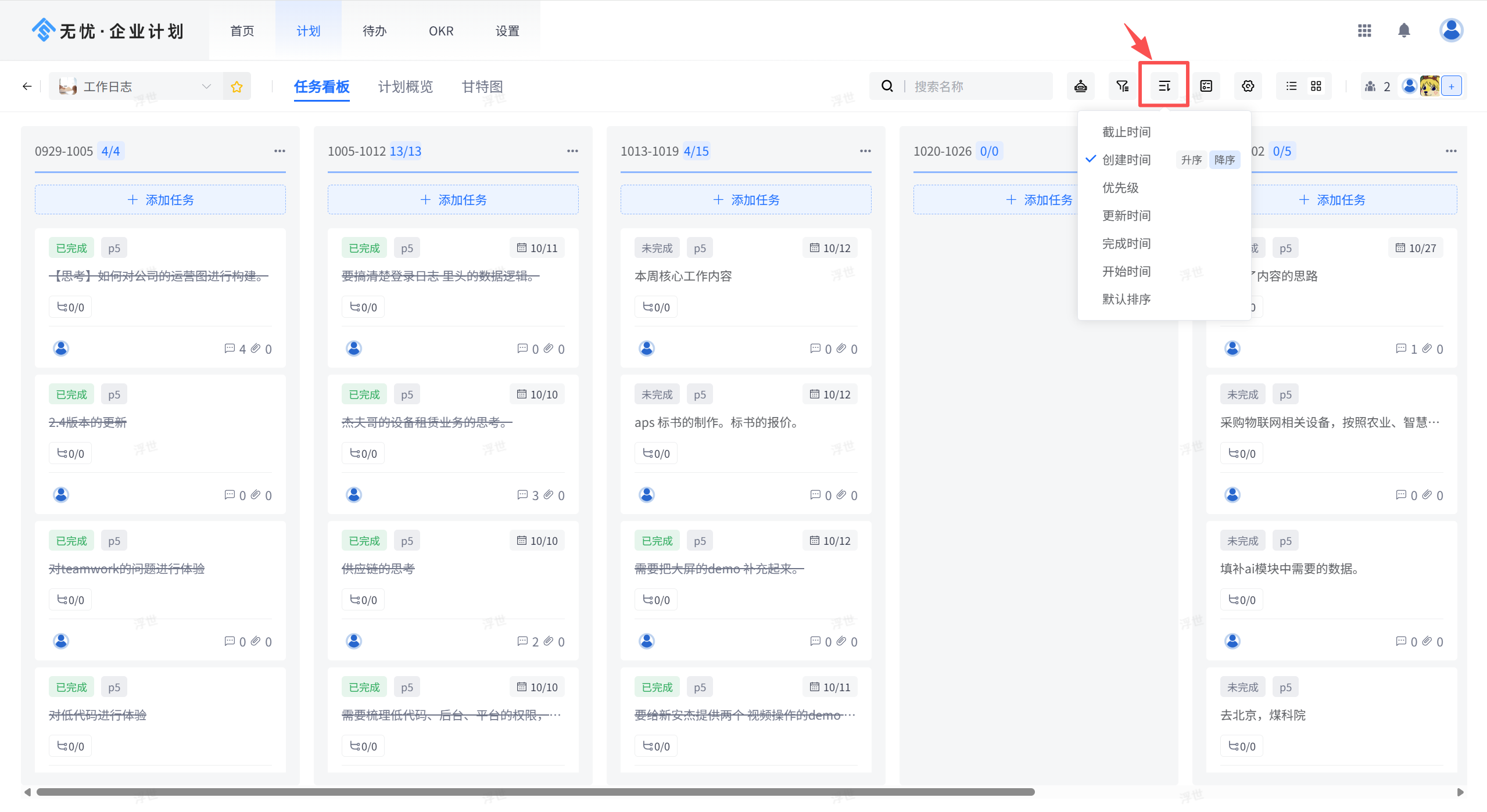Image resolution: width=1487 pixels, height=812 pixels.
Task: Click the settings gear icon in toolbar
Action: (x=1248, y=87)
